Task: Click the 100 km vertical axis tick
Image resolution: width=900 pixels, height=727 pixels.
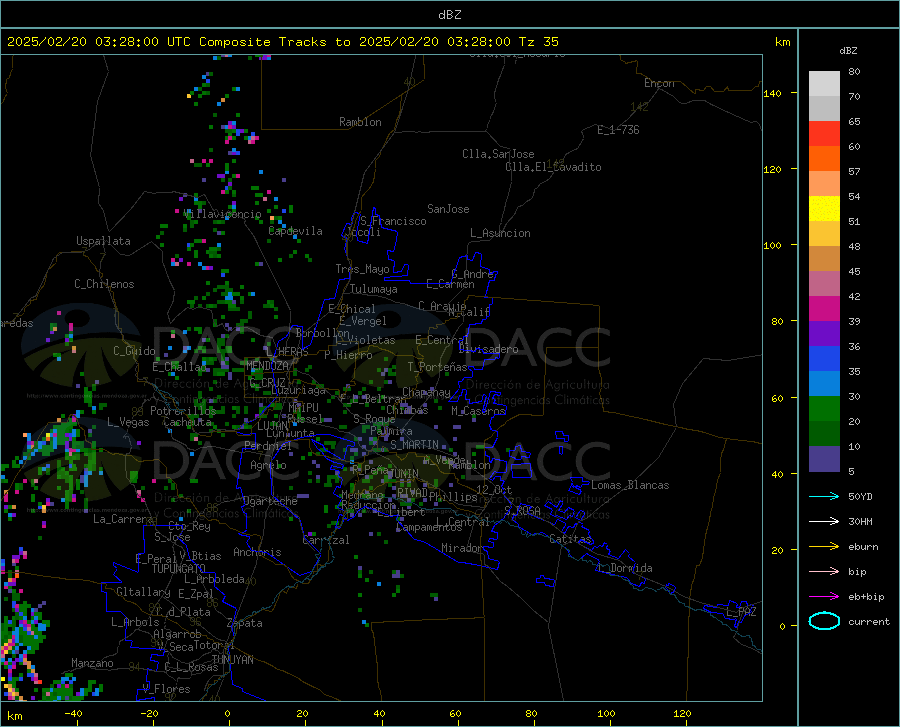Action: [773, 245]
